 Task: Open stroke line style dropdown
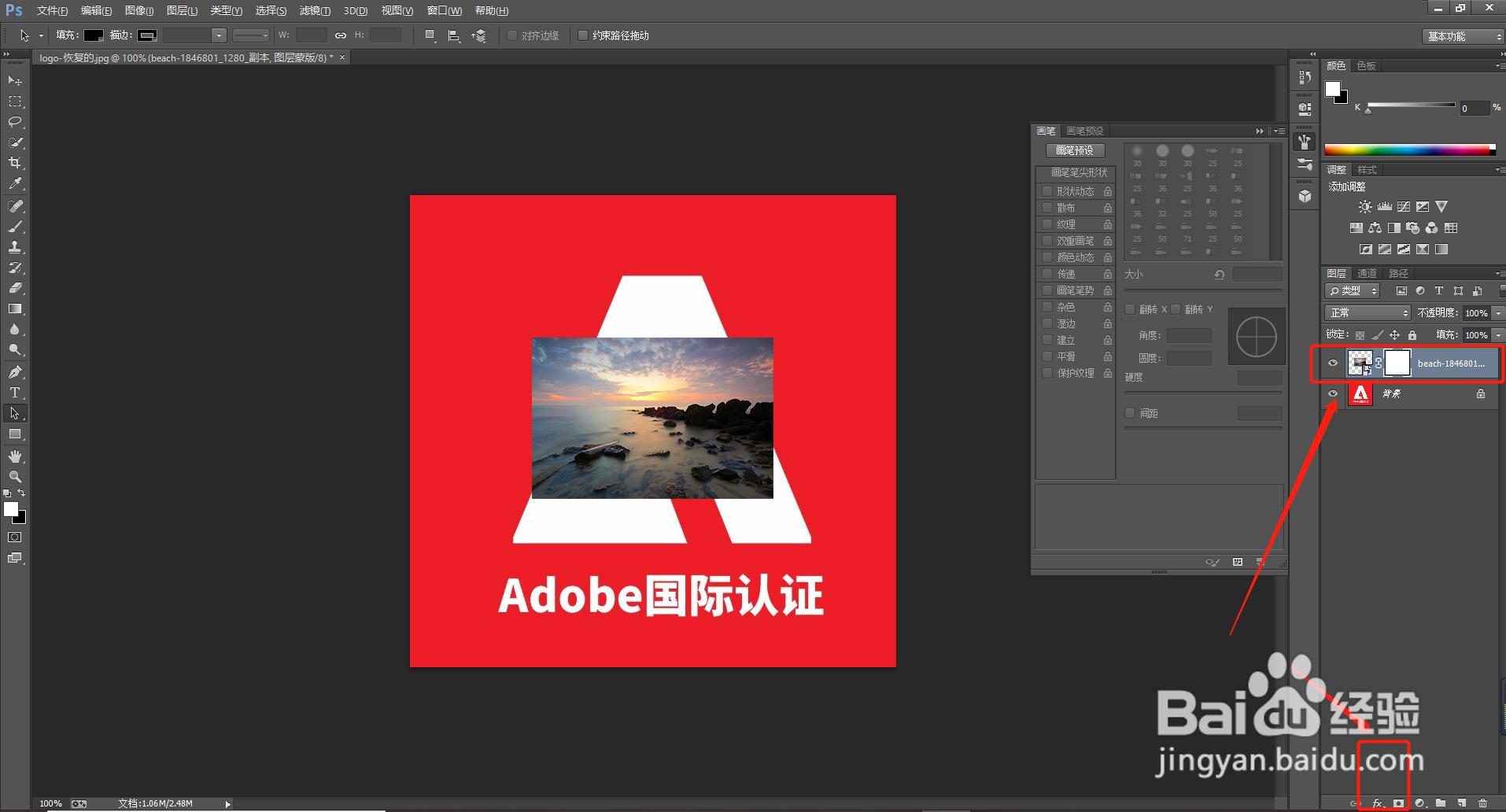point(251,35)
